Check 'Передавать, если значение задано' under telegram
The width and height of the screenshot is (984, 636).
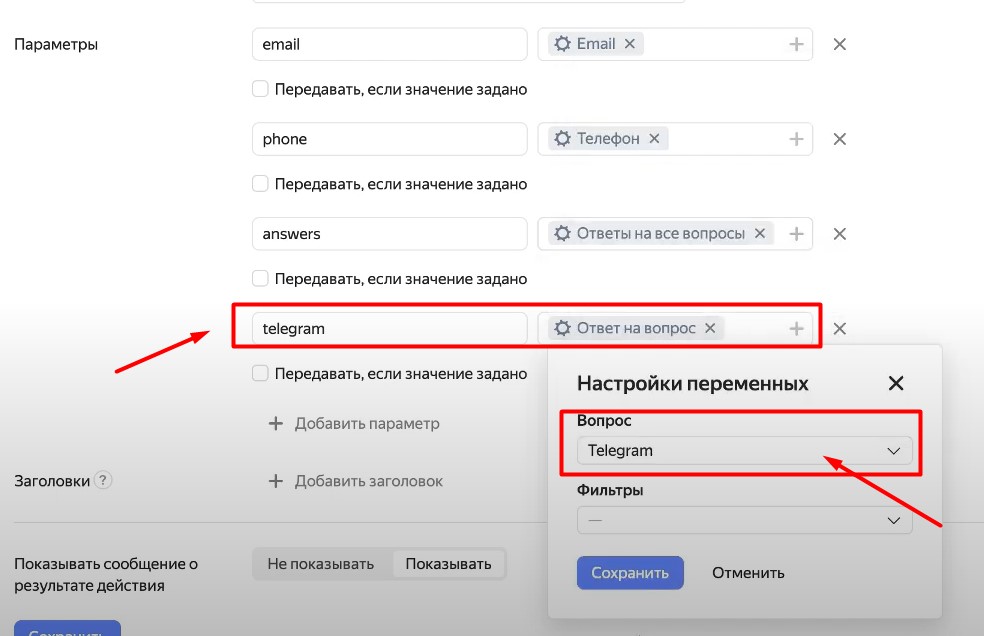tap(260, 373)
